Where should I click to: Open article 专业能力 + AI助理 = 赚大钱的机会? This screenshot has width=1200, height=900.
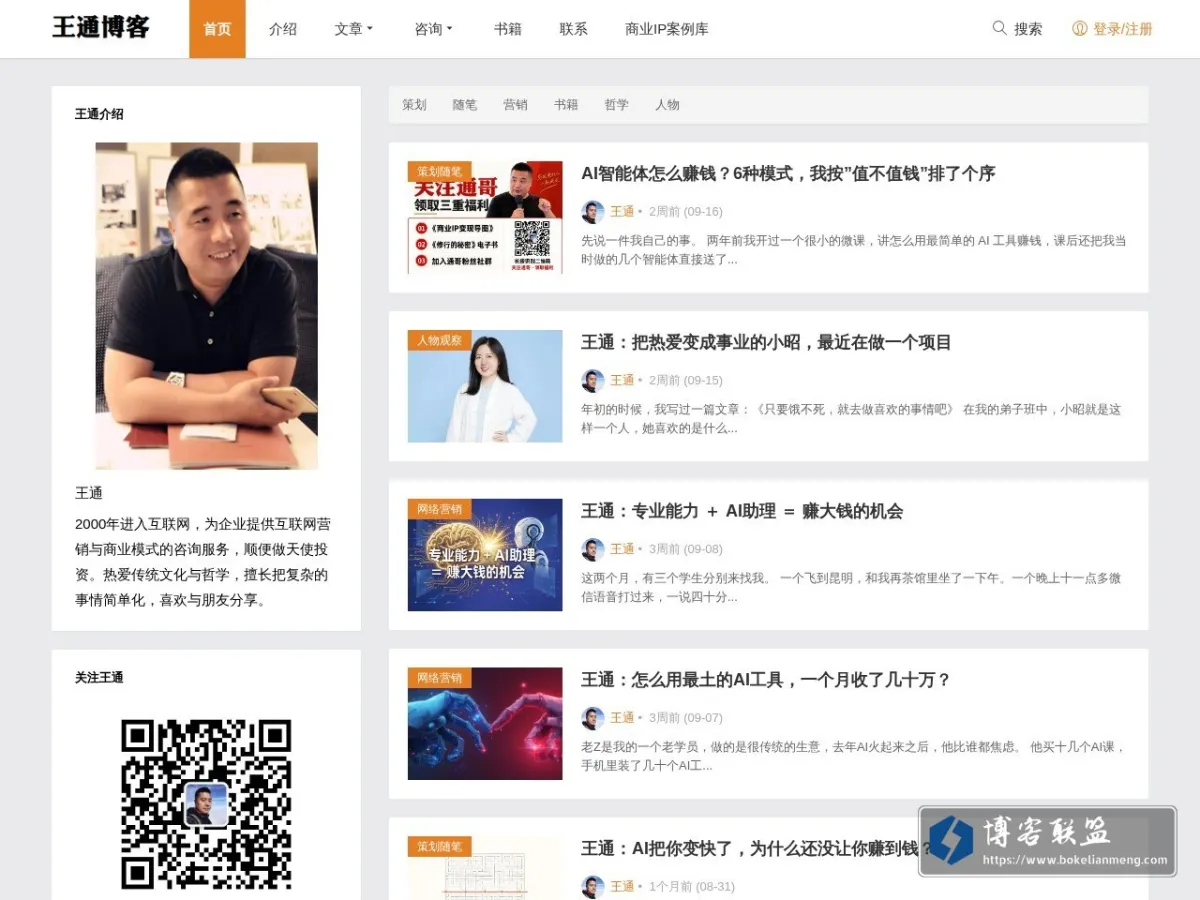click(x=742, y=511)
